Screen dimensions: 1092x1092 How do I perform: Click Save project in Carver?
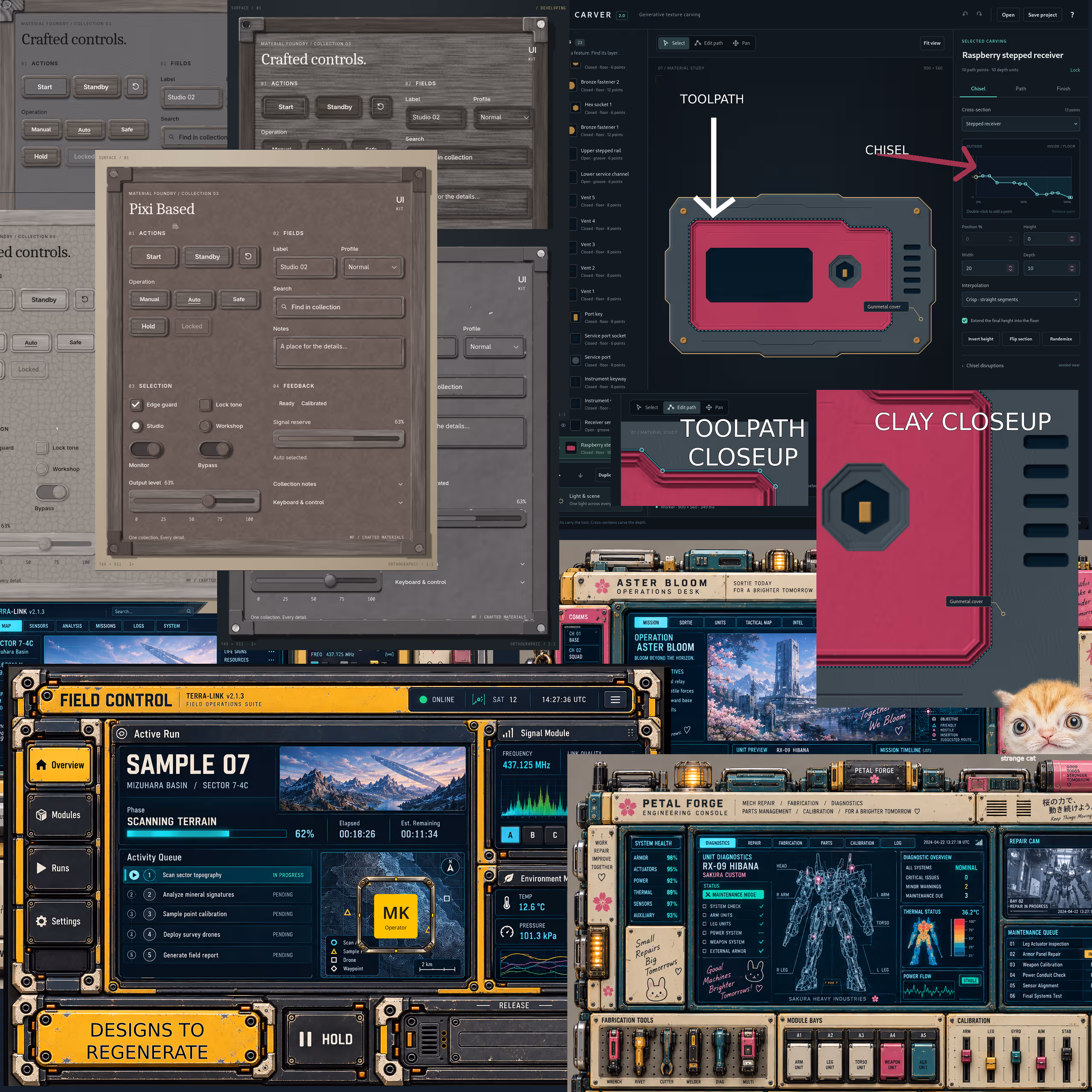tap(1042, 15)
